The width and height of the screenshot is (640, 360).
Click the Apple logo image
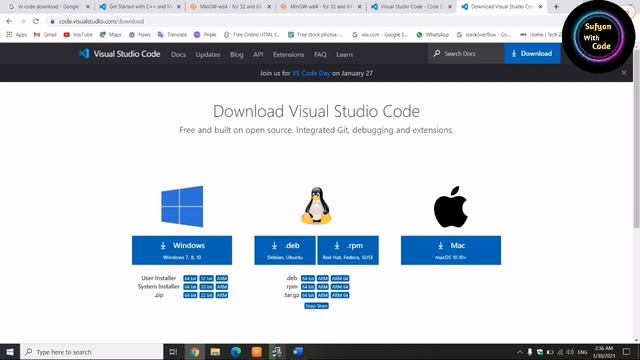click(451, 207)
